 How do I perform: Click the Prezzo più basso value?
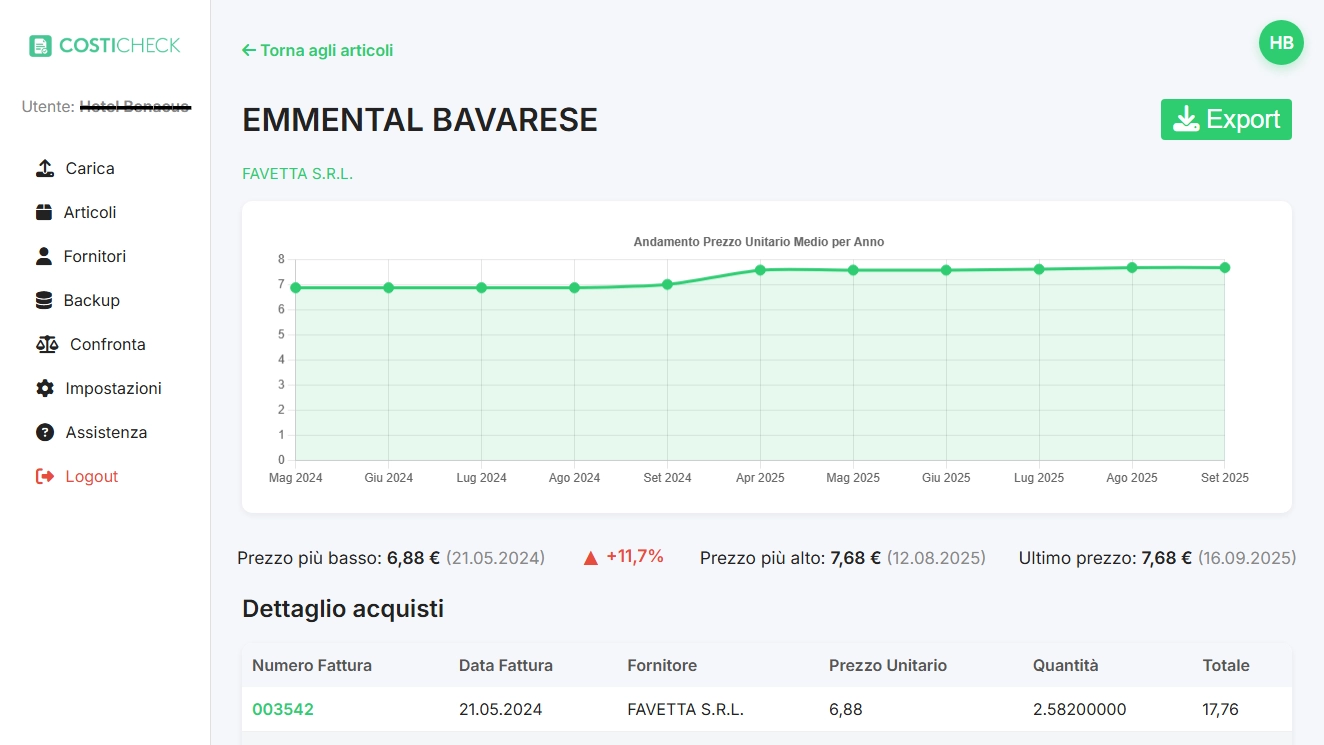point(414,558)
